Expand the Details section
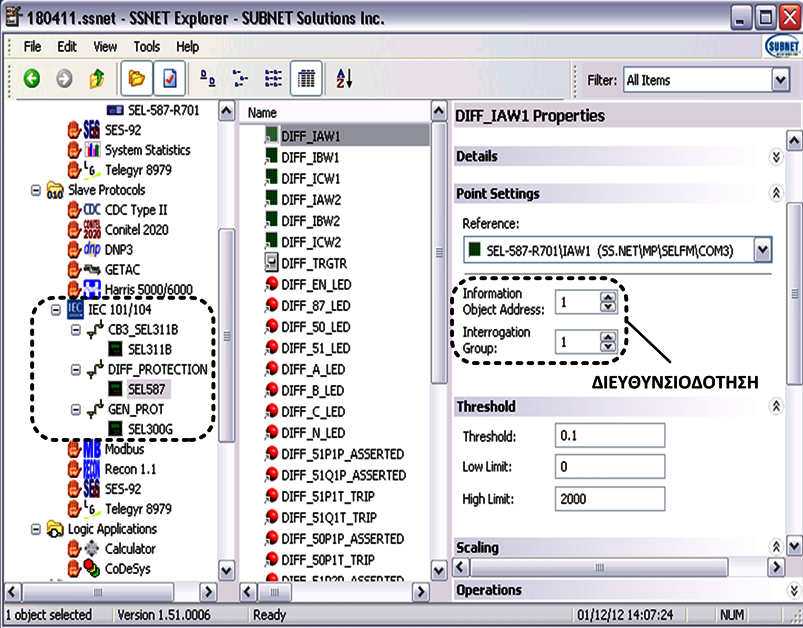Screen dimensions: 803x628 click(x=776, y=157)
